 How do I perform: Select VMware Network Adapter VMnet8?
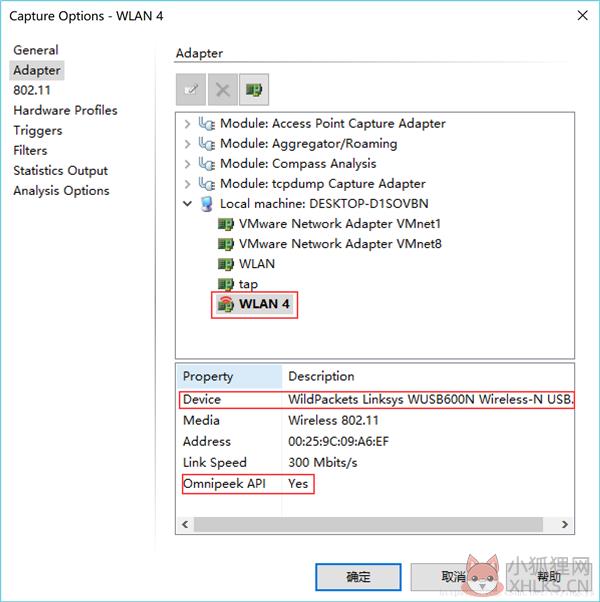tap(340, 244)
